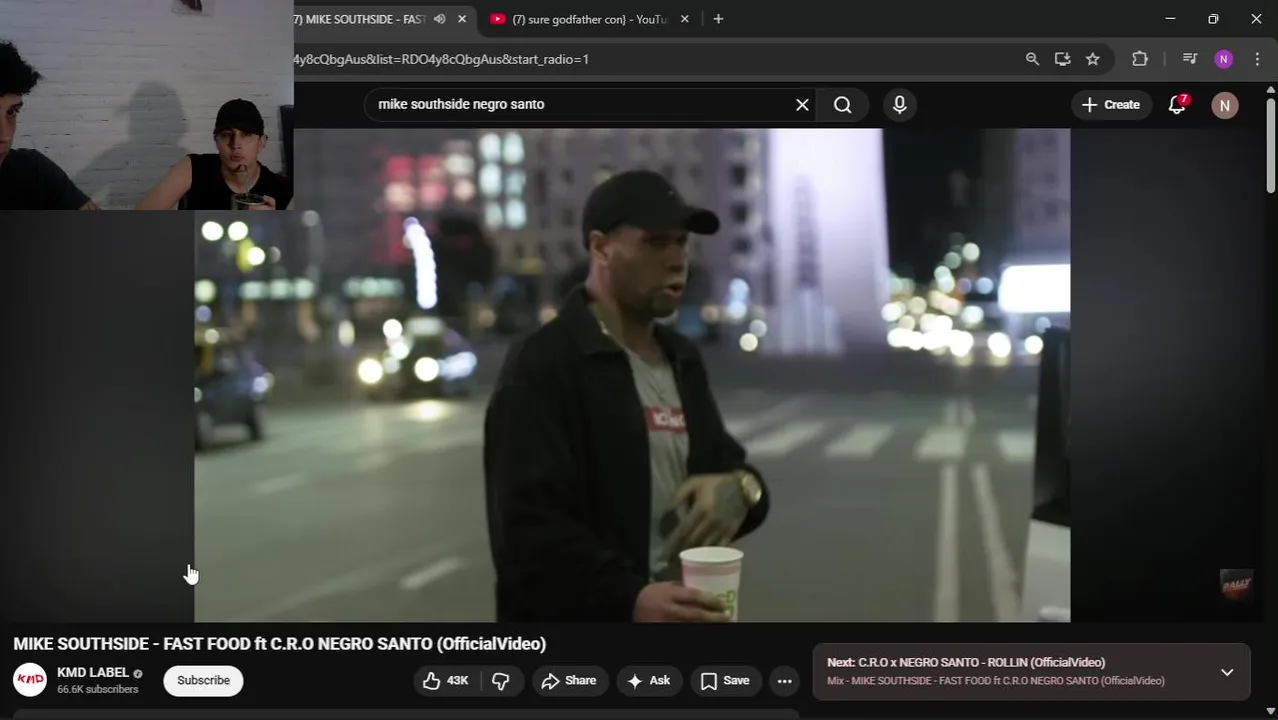Screen dimensions: 1278x720
Task: Close the sure godfather con browser tab
Action: (684, 19)
